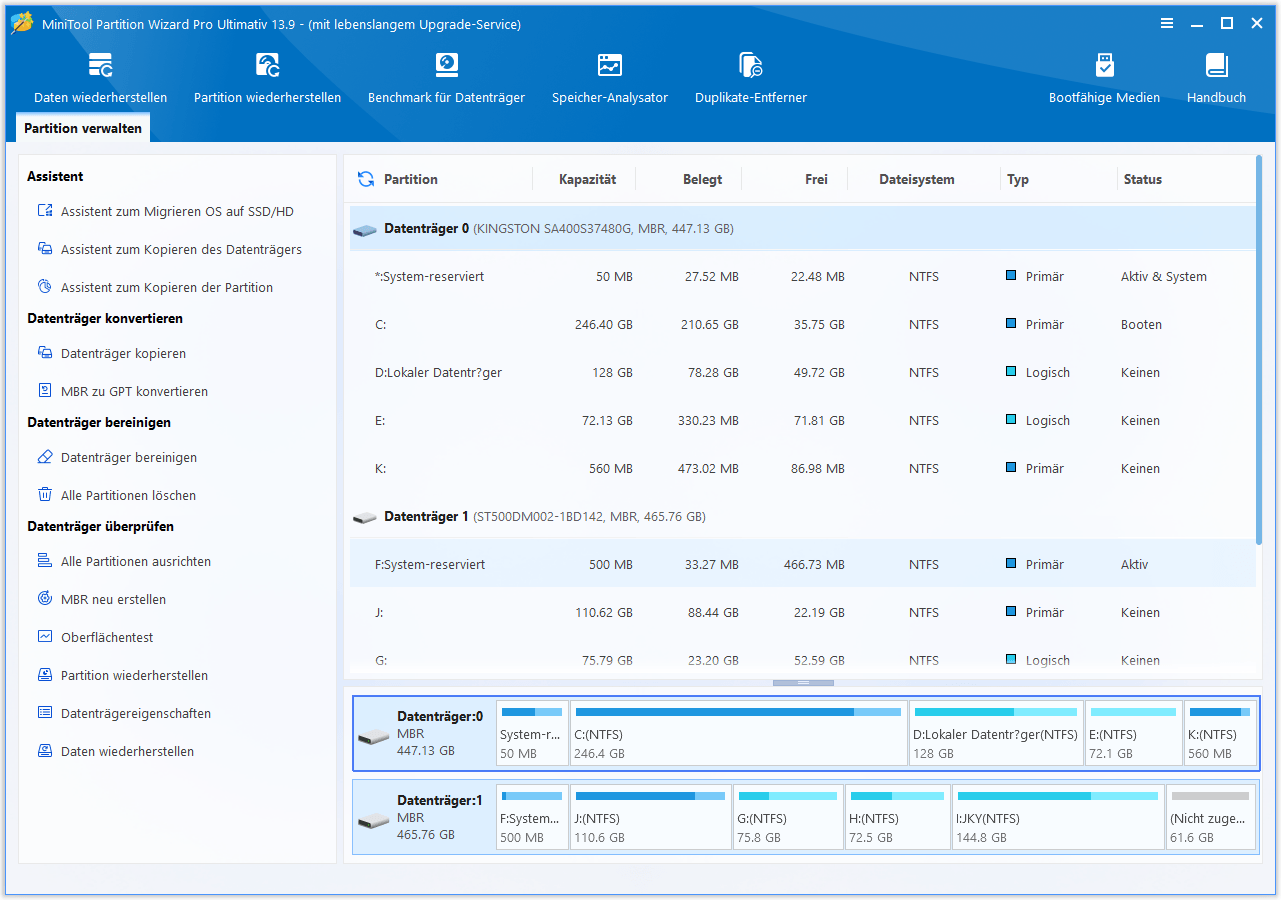Viewport: 1281px width, 900px height.
Task: Choose Alle Partitionen löschen
Action: pos(117,495)
